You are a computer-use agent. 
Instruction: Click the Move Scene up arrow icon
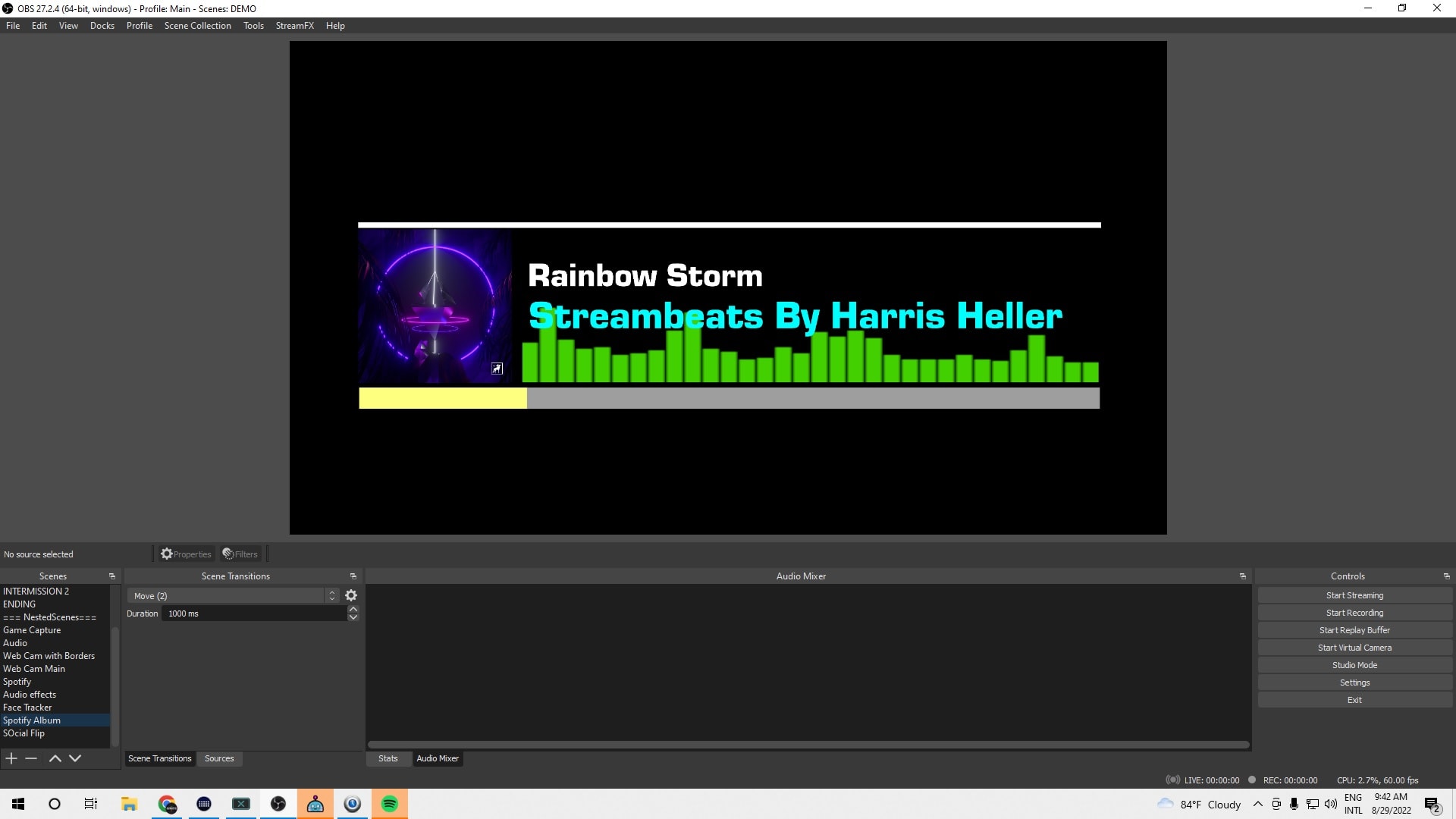coord(55,758)
